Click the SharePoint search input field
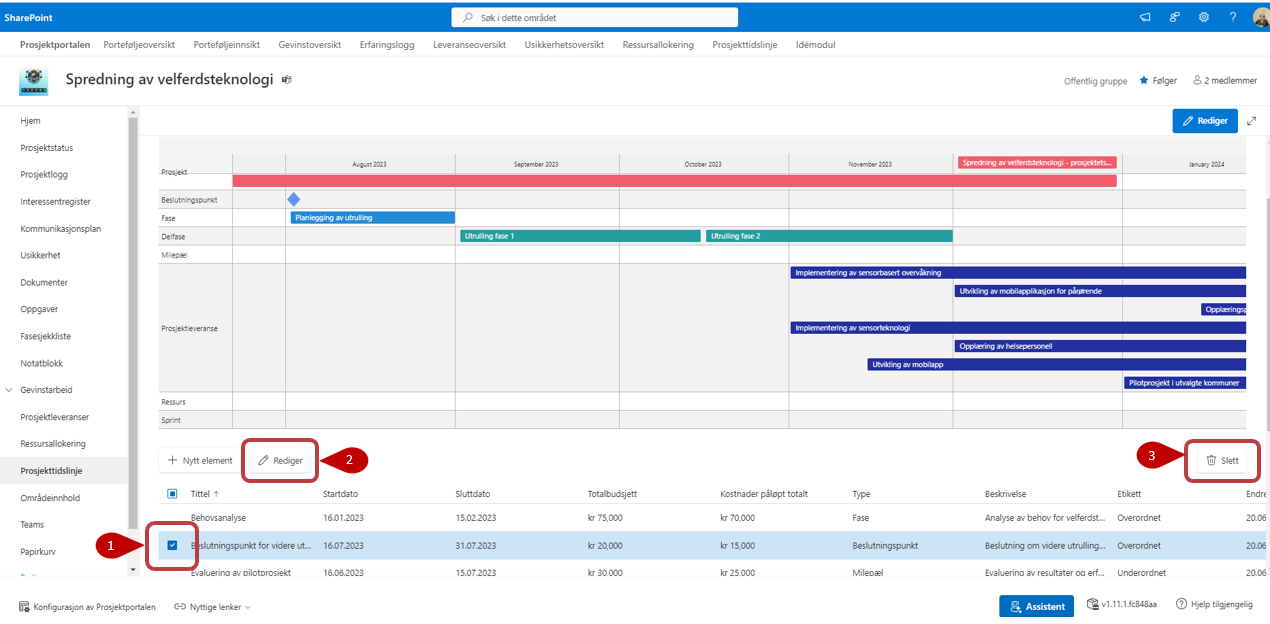 point(595,17)
